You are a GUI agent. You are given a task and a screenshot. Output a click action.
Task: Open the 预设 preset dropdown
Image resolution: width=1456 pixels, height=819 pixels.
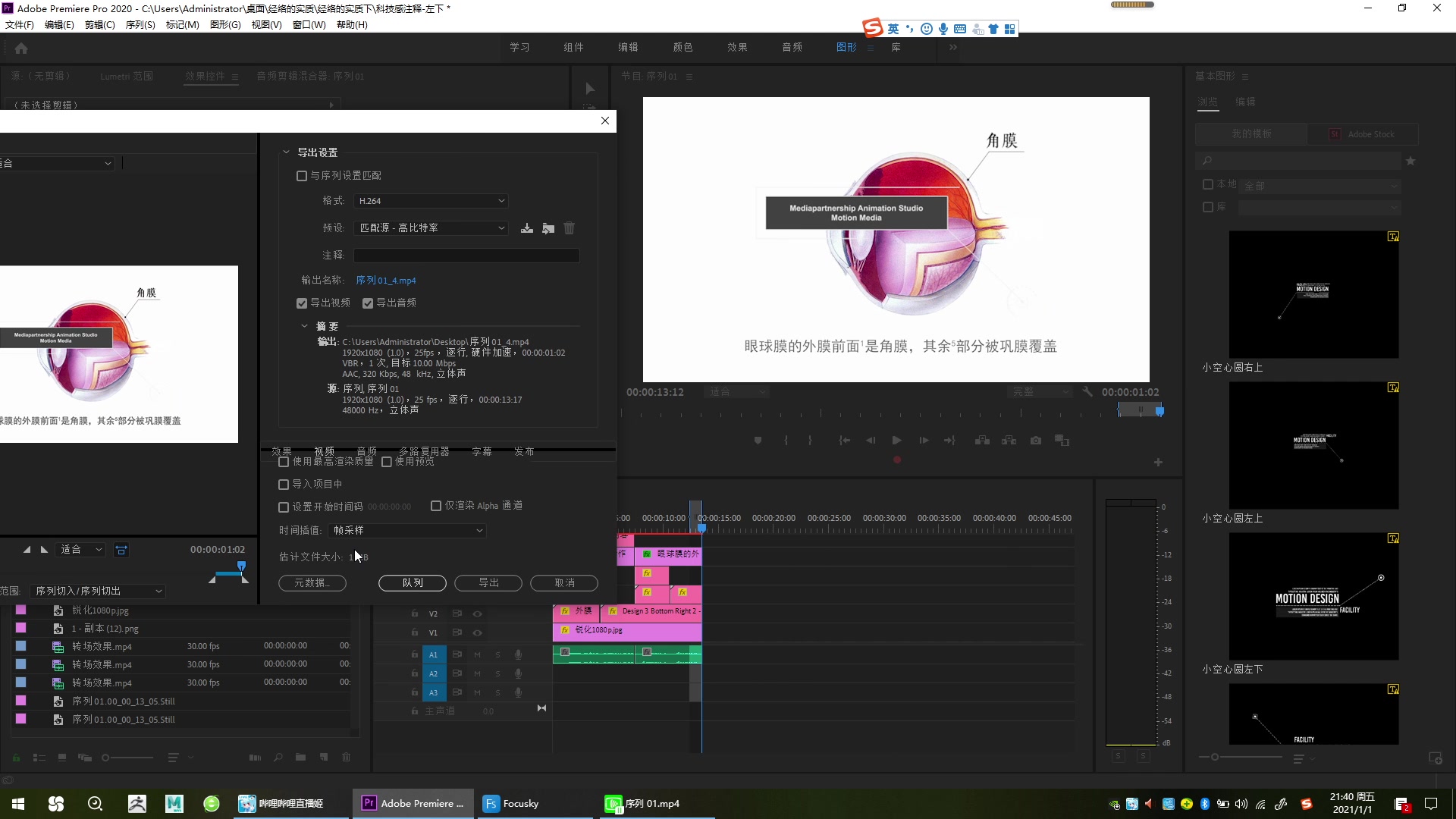(x=430, y=228)
